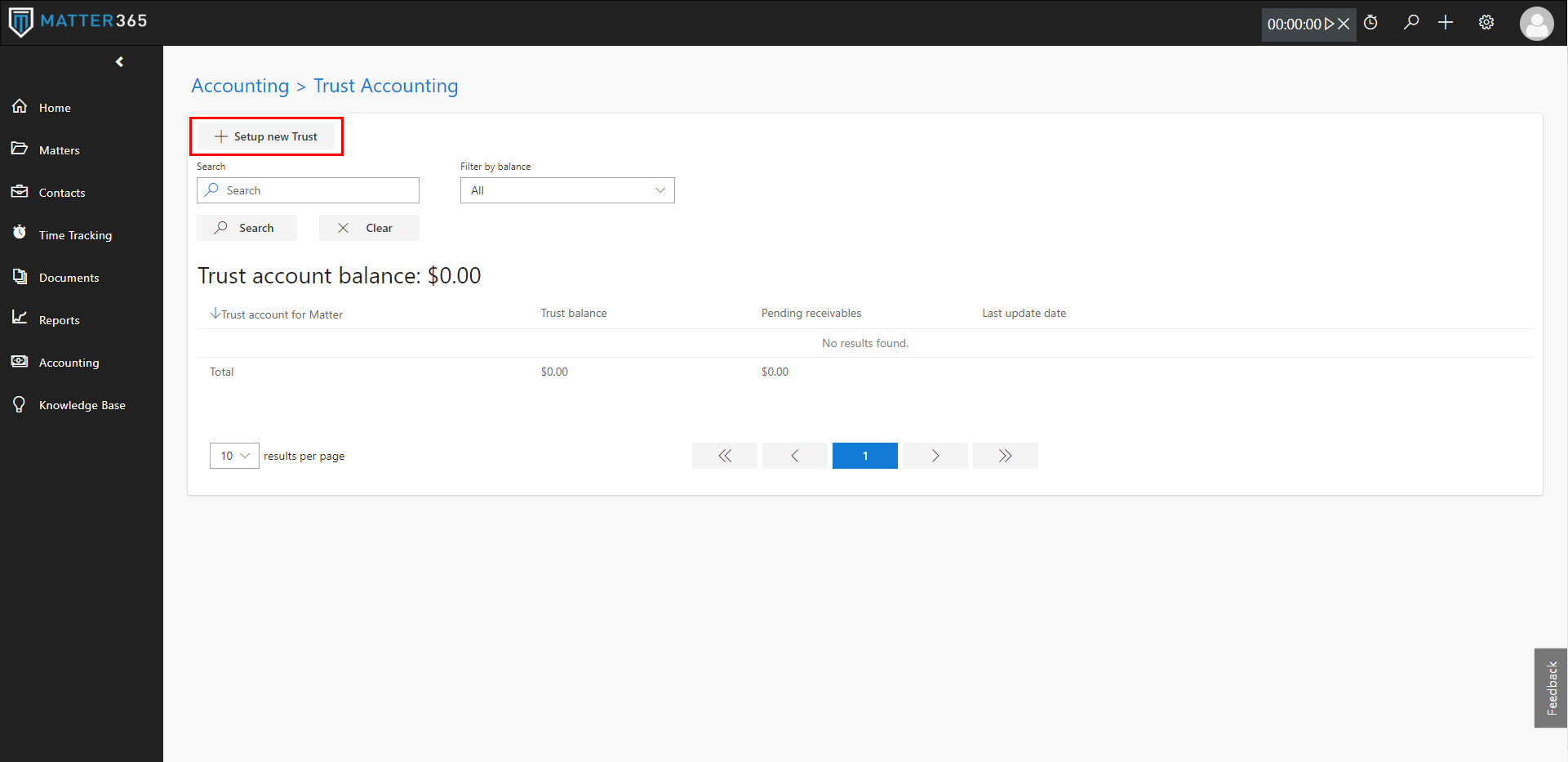Click the Accounting breadcrumb link
1568x762 pixels.
tap(240, 86)
